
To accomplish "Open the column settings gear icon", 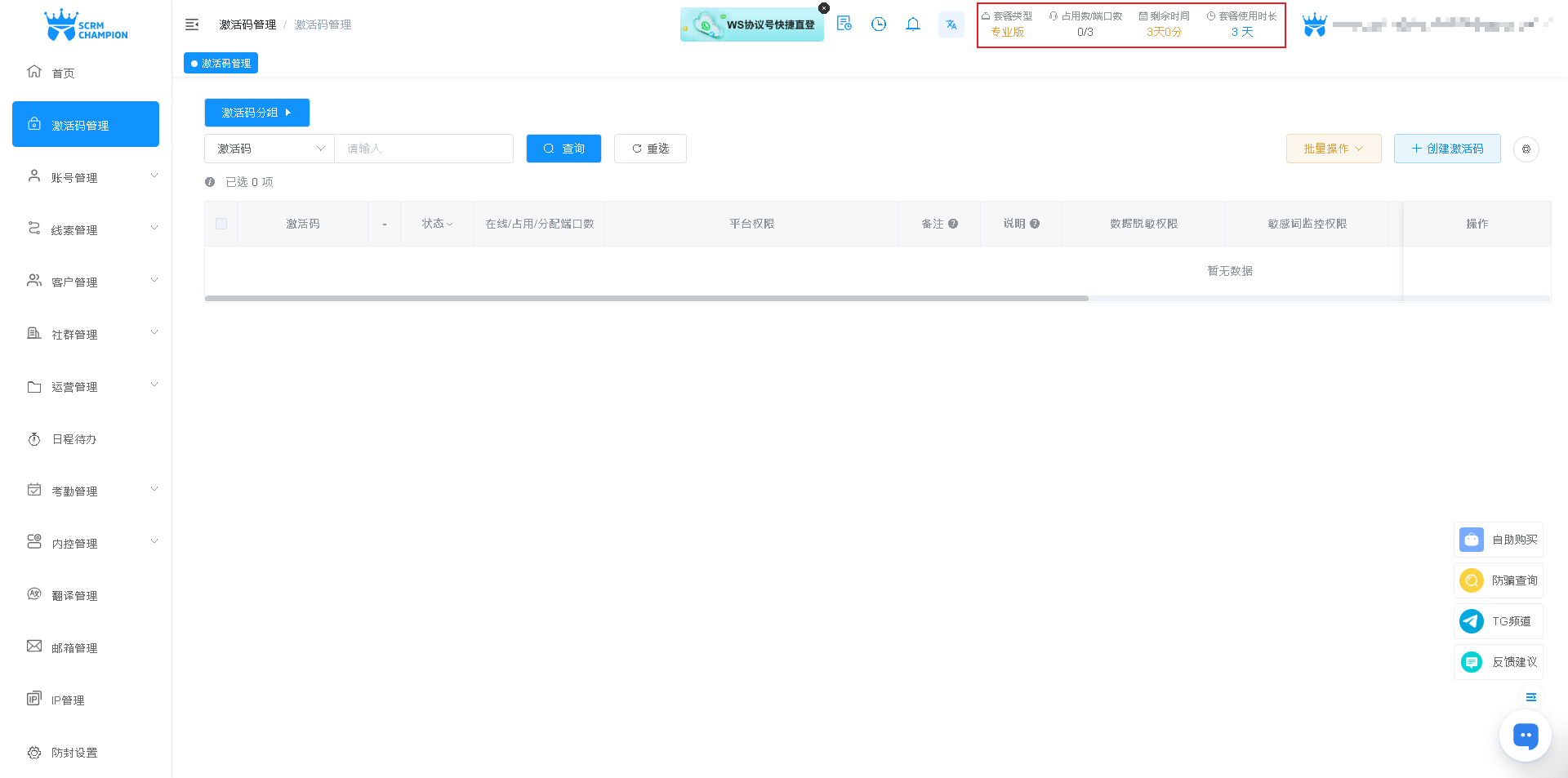I will click(1526, 149).
